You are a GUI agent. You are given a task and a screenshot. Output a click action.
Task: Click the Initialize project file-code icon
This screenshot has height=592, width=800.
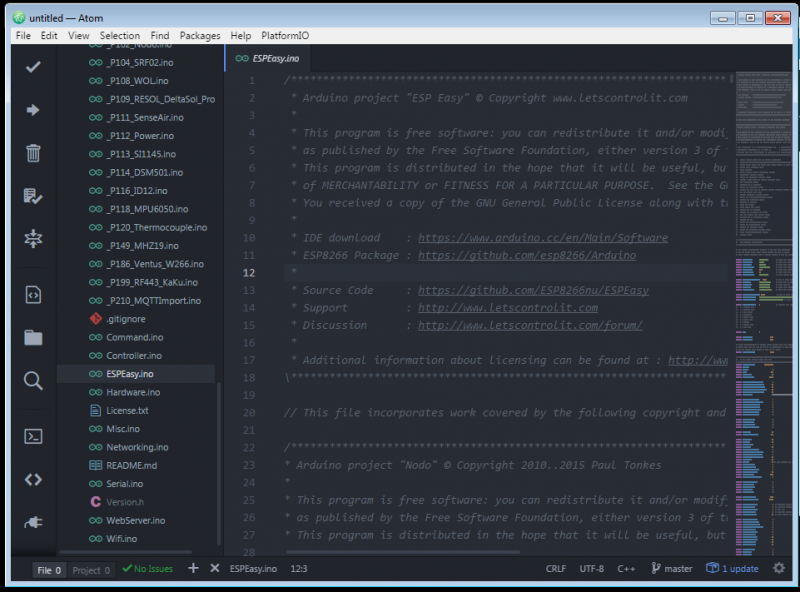coord(33,295)
